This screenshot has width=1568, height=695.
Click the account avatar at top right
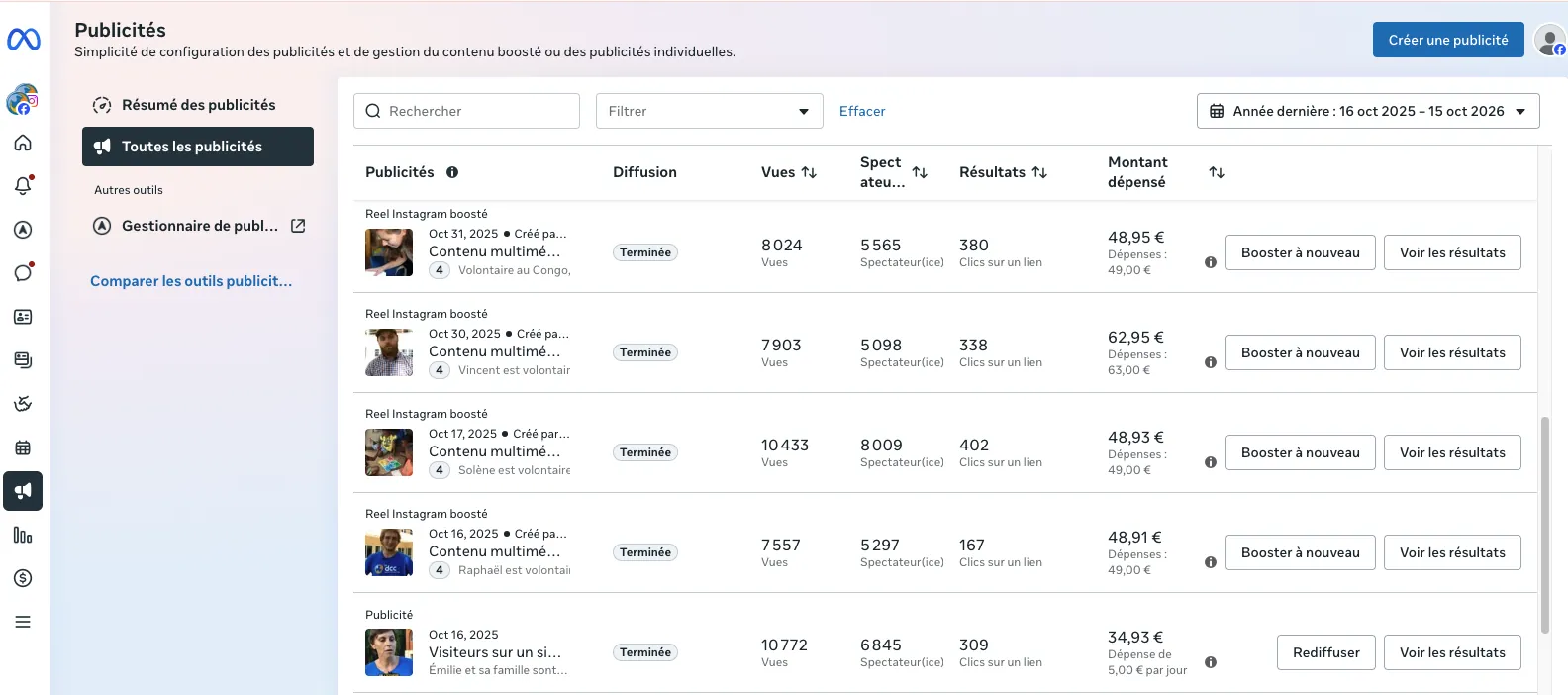(x=1549, y=41)
